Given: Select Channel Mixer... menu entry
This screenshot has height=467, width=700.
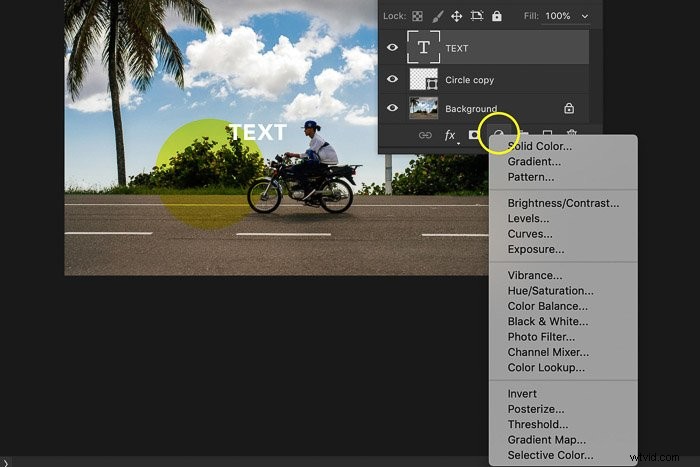Looking at the screenshot, I should point(548,352).
